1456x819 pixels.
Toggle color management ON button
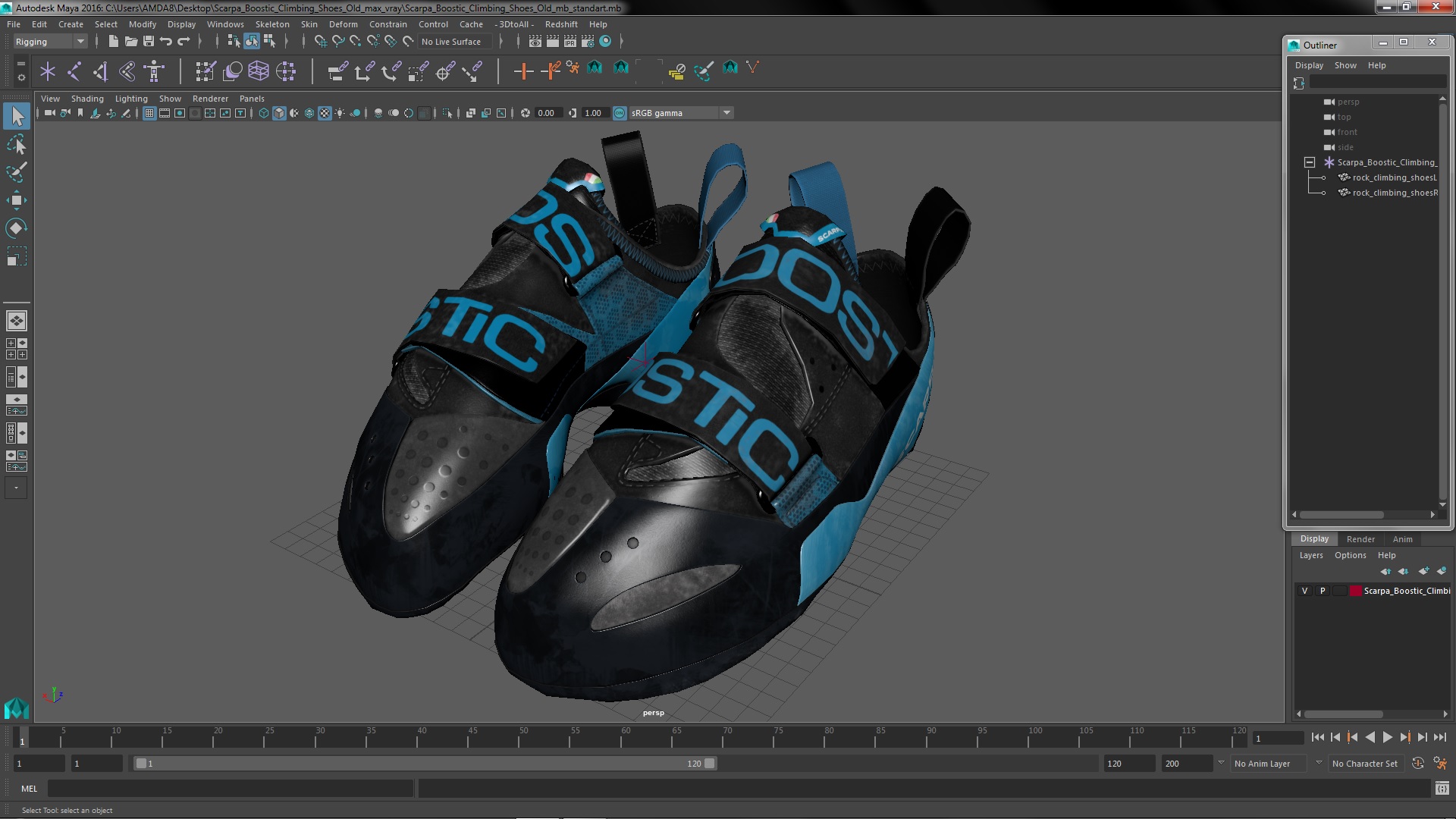(620, 113)
